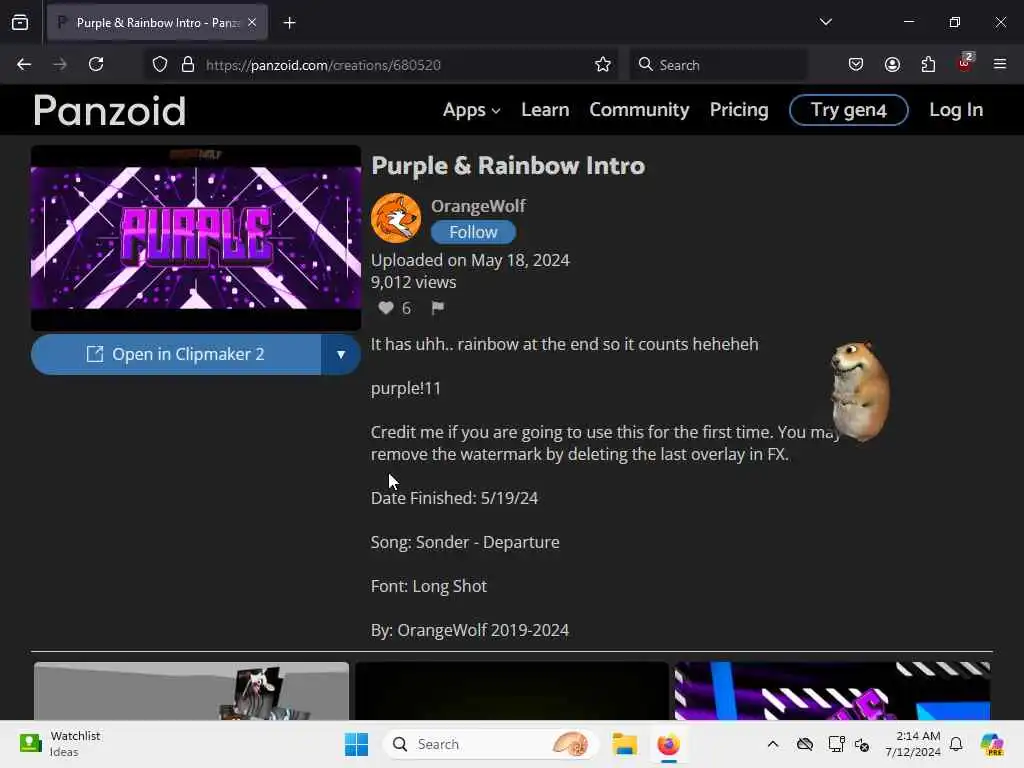Bookmark this page with star icon

point(603,65)
